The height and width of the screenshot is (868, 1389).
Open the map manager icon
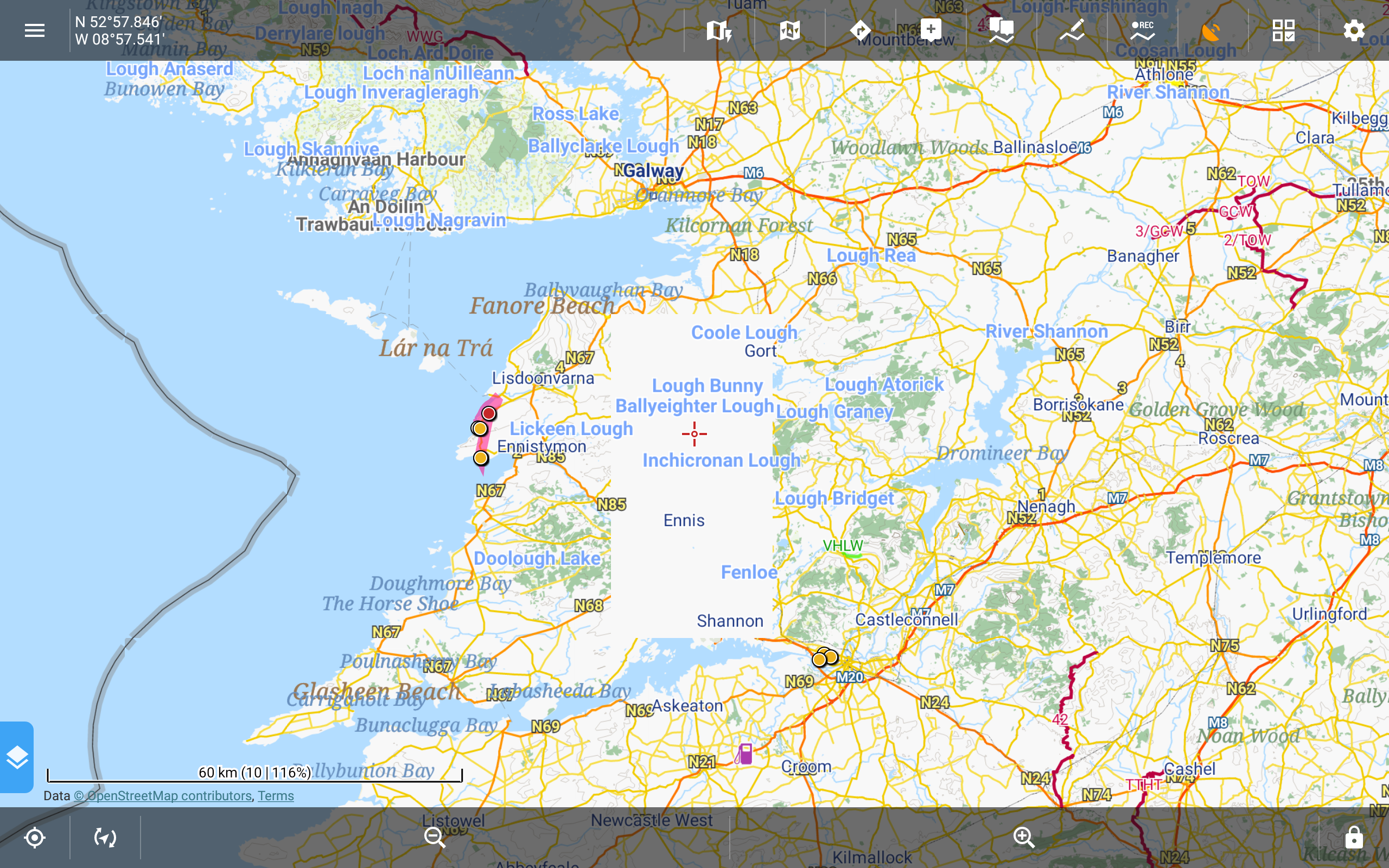[790, 30]
